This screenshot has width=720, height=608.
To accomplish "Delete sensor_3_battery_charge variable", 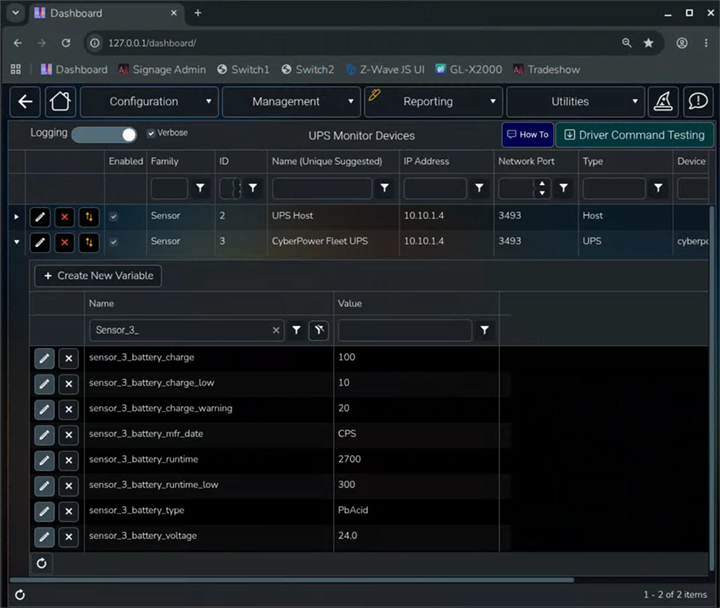I will [x=69, y=358].
